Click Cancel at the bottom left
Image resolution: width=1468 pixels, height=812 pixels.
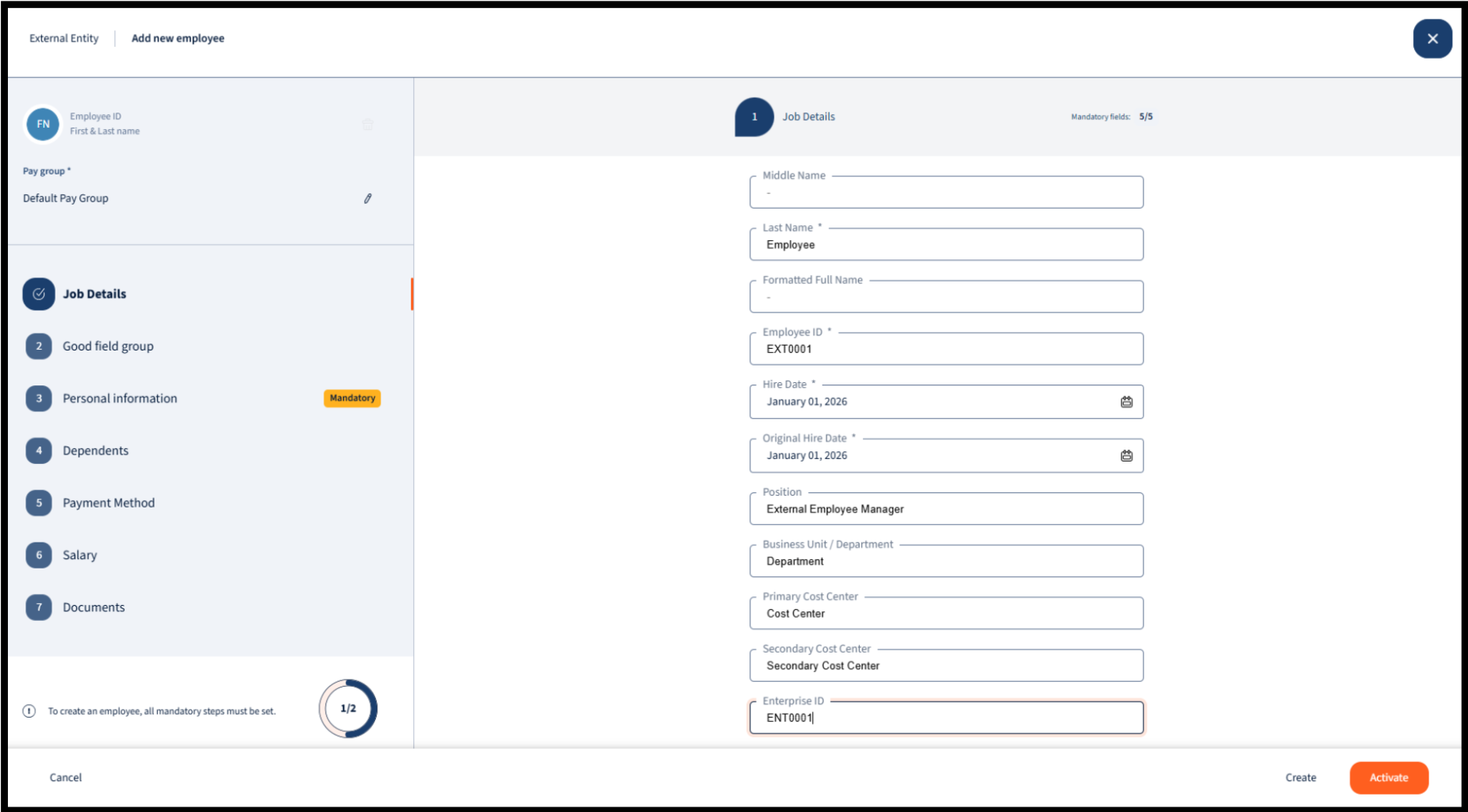[x=66, y=778]
